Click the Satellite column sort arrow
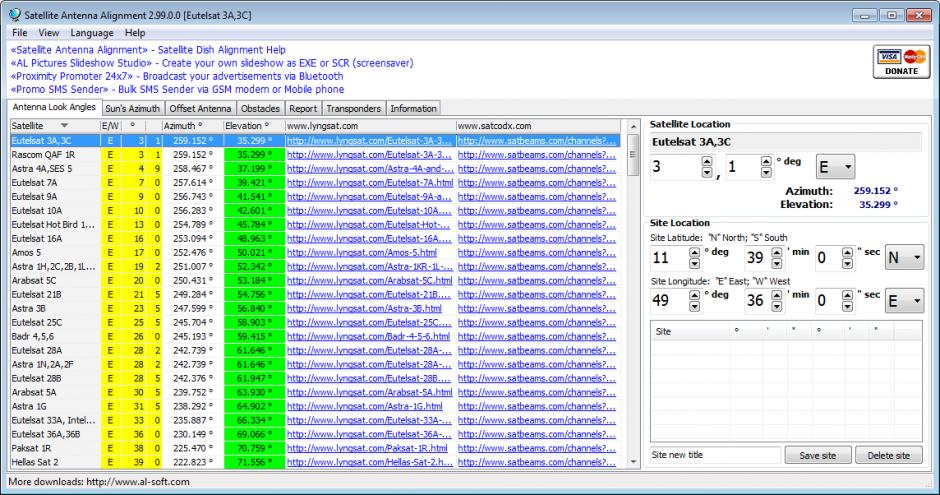The height and width of the screenshot is (495, 940). [64, 126]
